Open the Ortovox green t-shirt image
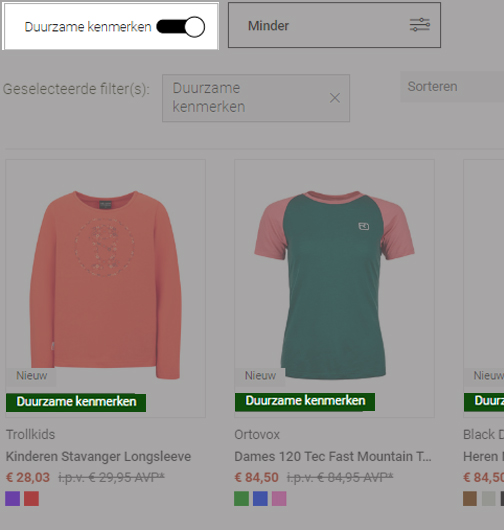Screen dimensions: 504x530 click(334, 284)
